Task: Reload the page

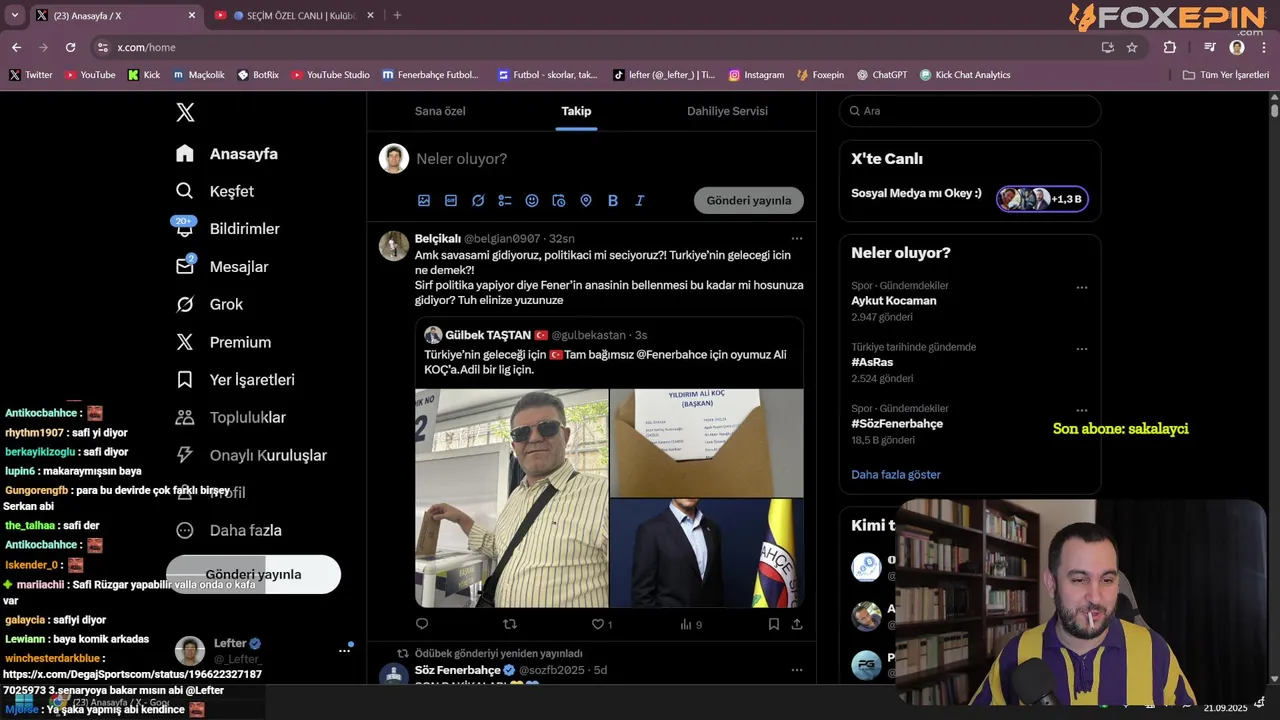Action: pos(70,47)
